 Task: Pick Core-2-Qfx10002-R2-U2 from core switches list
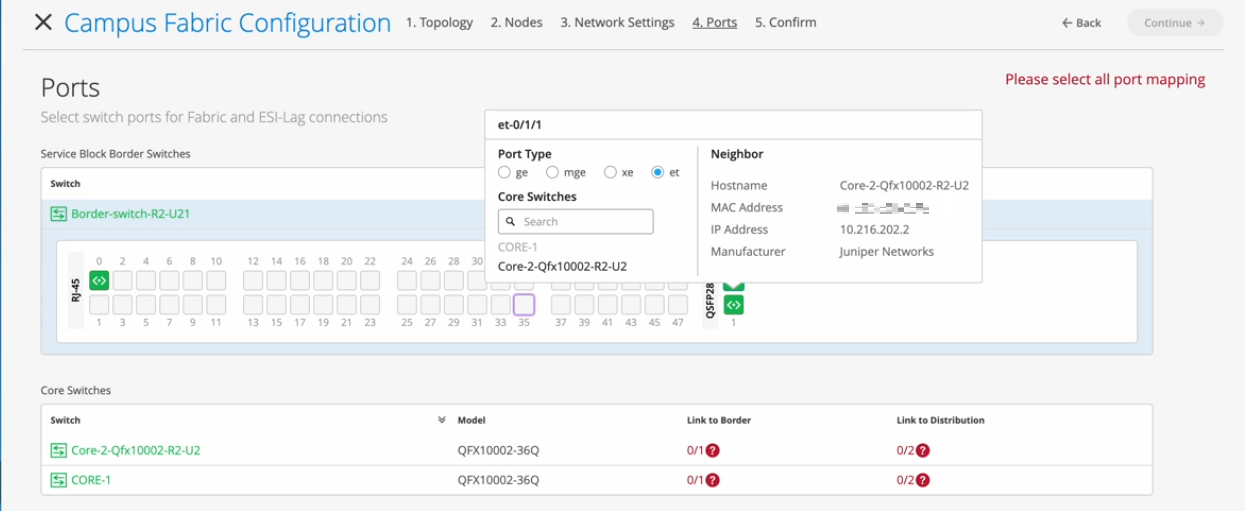pos(562,266)
